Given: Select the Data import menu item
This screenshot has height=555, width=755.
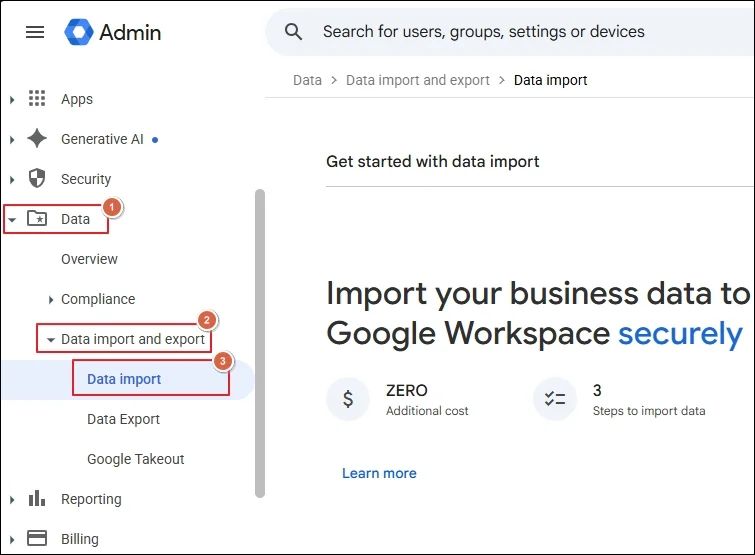Looking at the screenshot, I should coord(124,379).
